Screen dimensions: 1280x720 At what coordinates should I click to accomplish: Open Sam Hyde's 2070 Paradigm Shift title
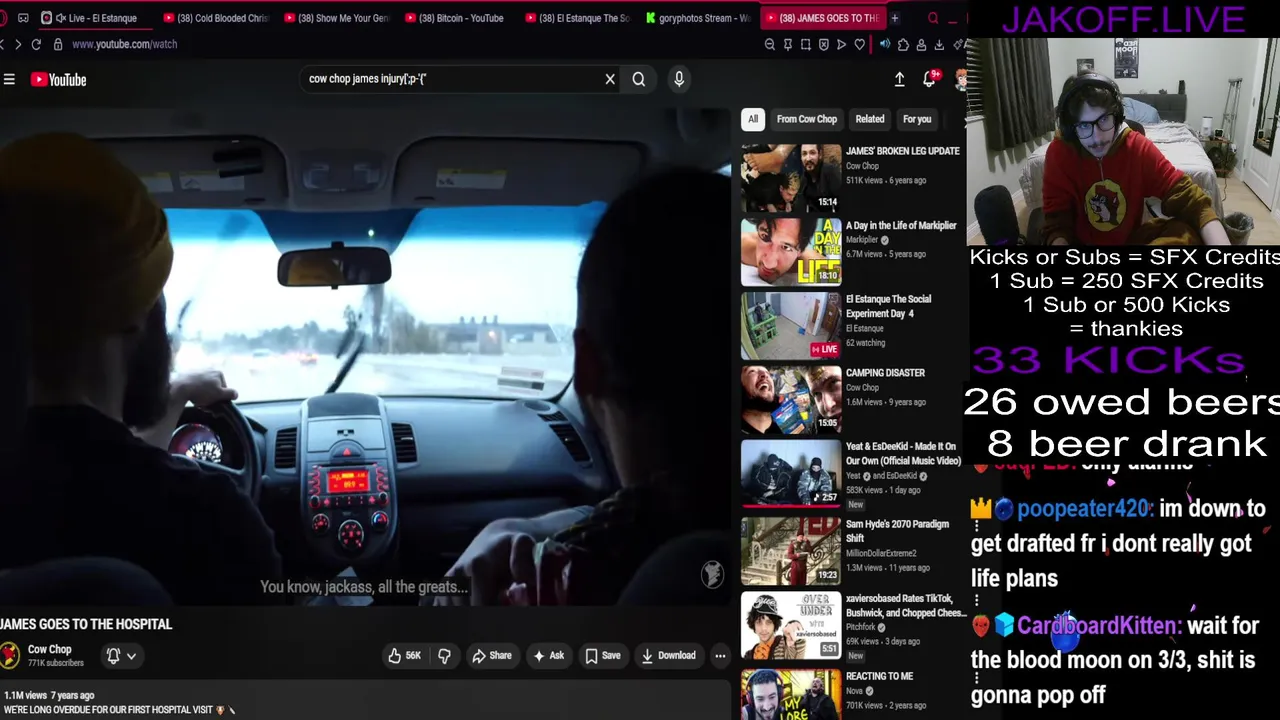(x=897, y=531)
